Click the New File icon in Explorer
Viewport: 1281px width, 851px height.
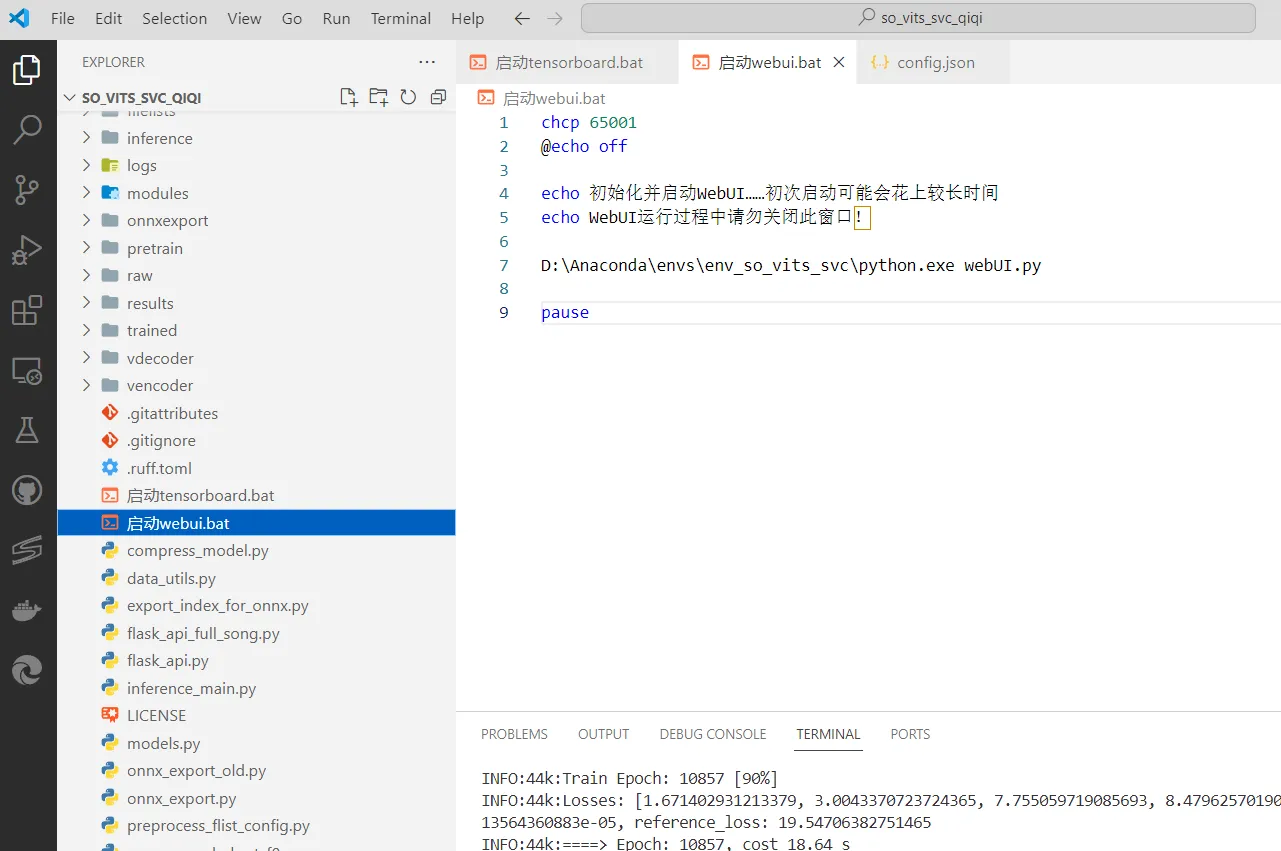pos(348,97)
